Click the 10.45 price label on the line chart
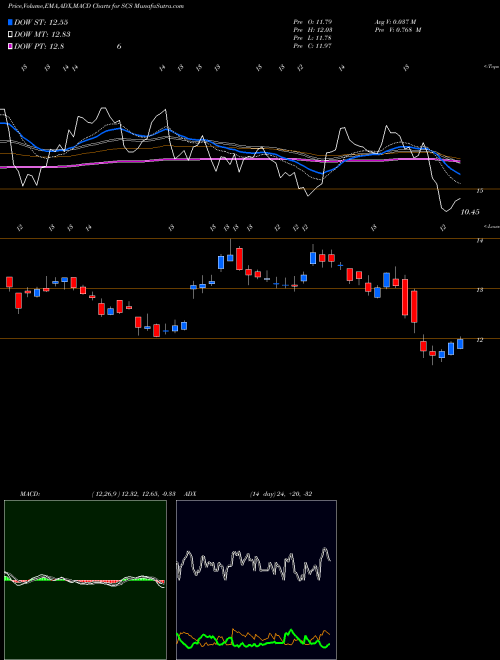The image size is (500, 660). pyautogui.click(x=470, y=212)
